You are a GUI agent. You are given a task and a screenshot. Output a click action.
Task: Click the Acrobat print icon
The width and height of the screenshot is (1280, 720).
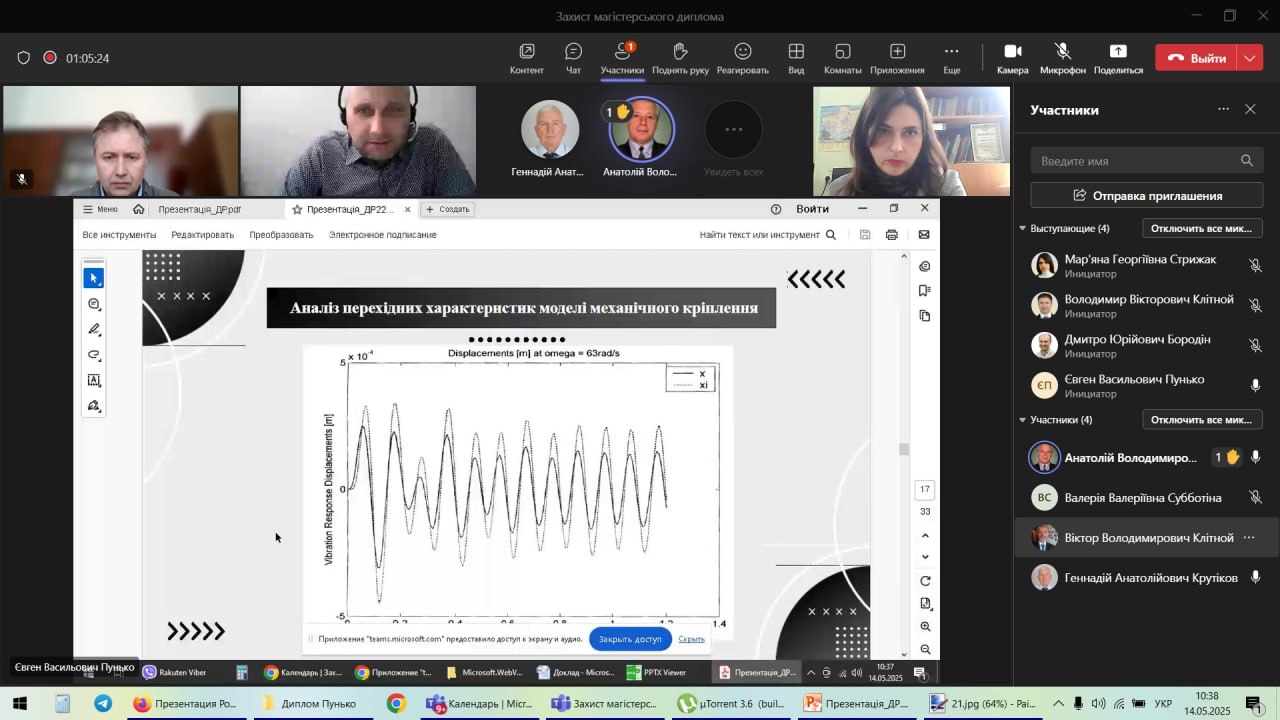click(x=892, y=235)
